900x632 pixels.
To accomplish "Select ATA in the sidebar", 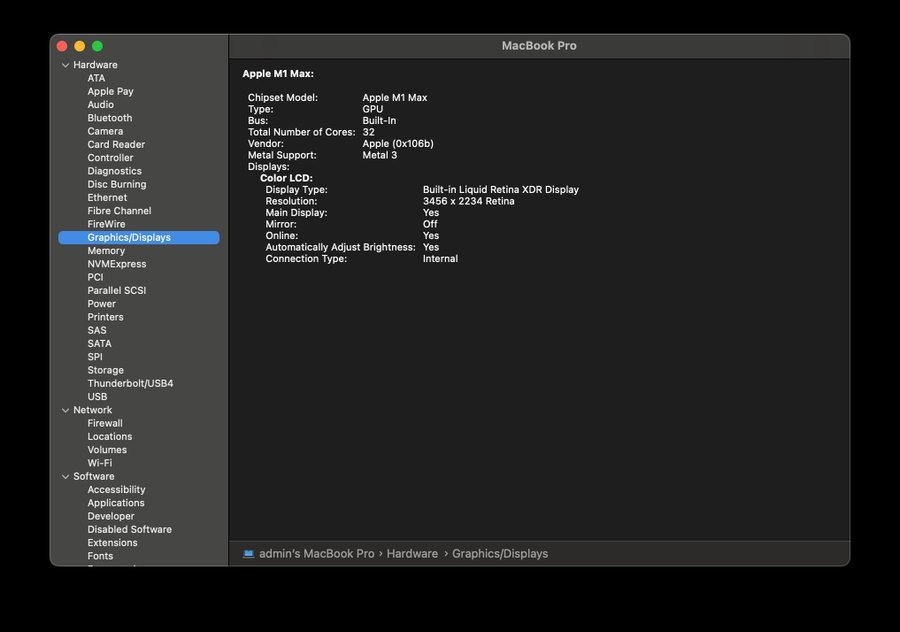I will pyautogui.click(x=96, y=78).
